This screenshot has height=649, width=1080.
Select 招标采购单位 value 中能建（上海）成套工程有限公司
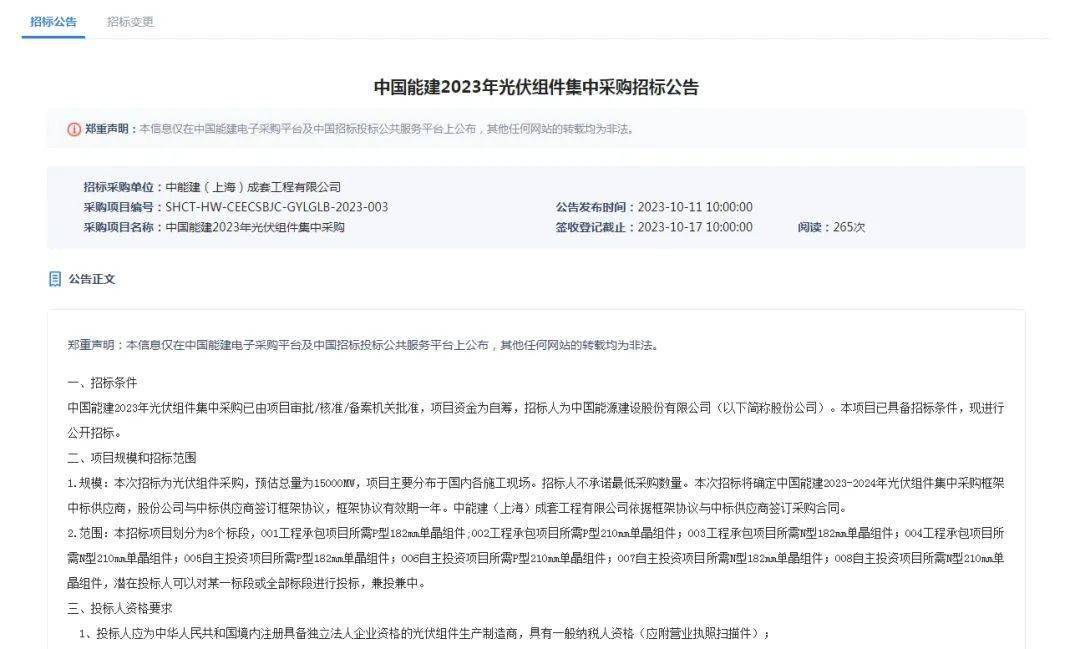(253, 187)
